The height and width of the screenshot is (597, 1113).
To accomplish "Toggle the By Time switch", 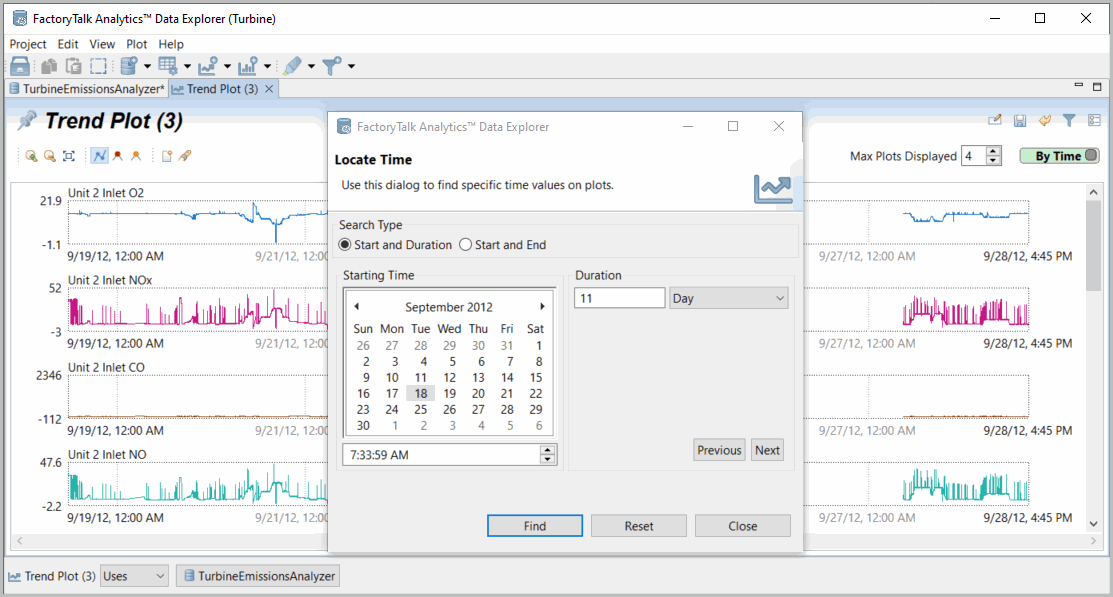I will point(1060,156).
